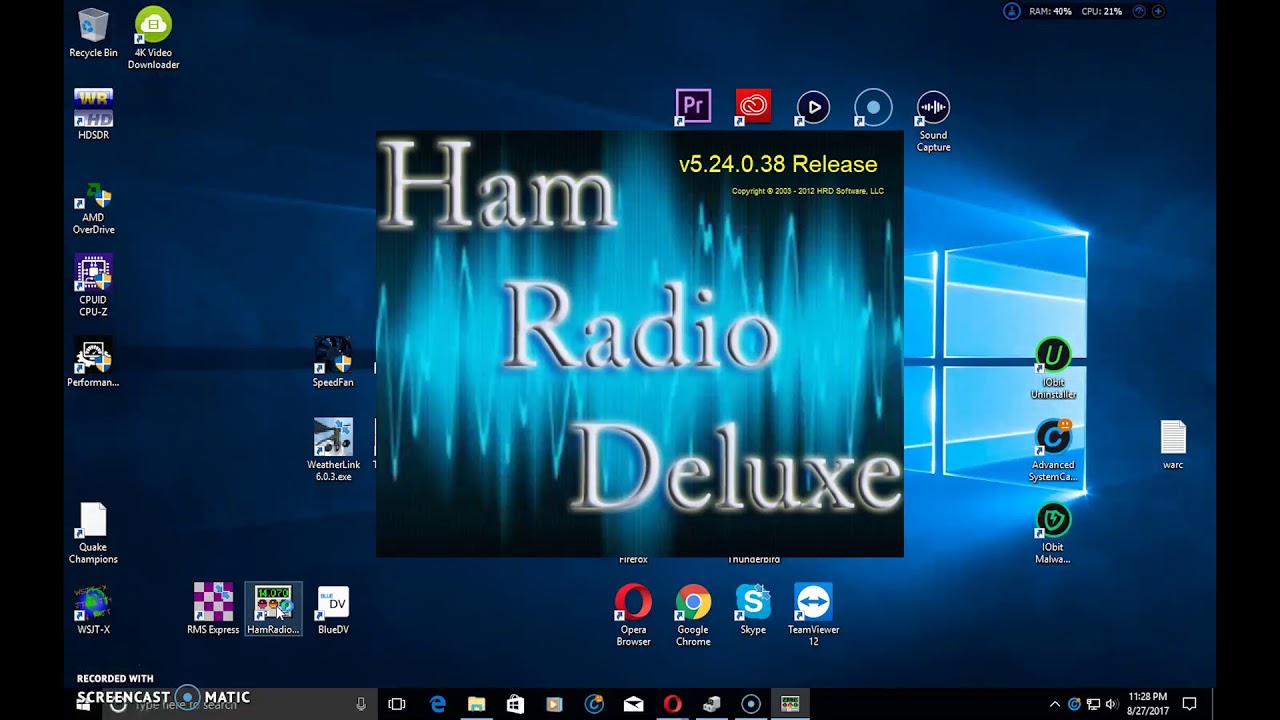Click the Cortana microphone icon

(x=361, y=704)
